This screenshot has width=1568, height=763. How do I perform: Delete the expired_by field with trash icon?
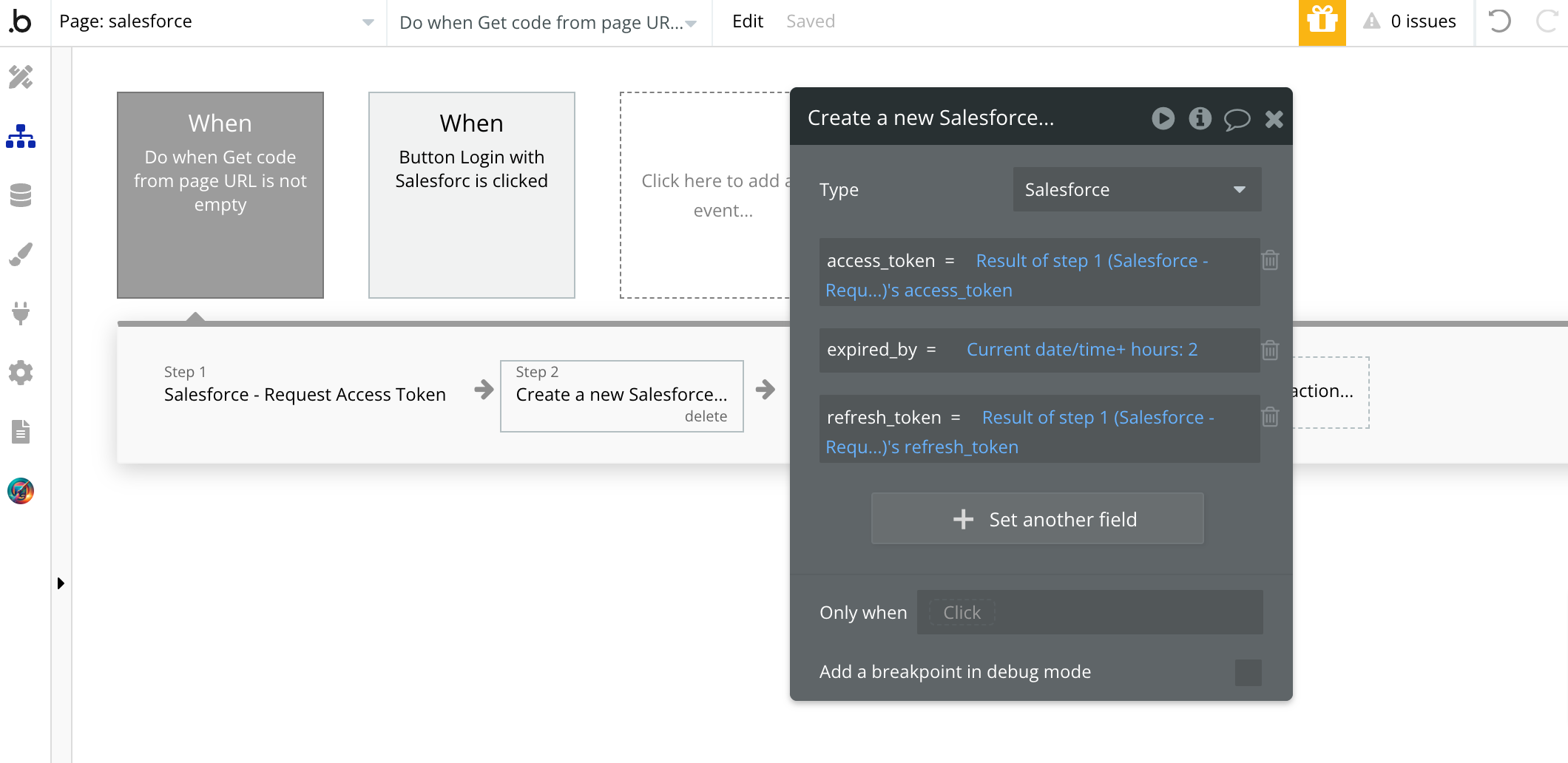pos(1270,350)
